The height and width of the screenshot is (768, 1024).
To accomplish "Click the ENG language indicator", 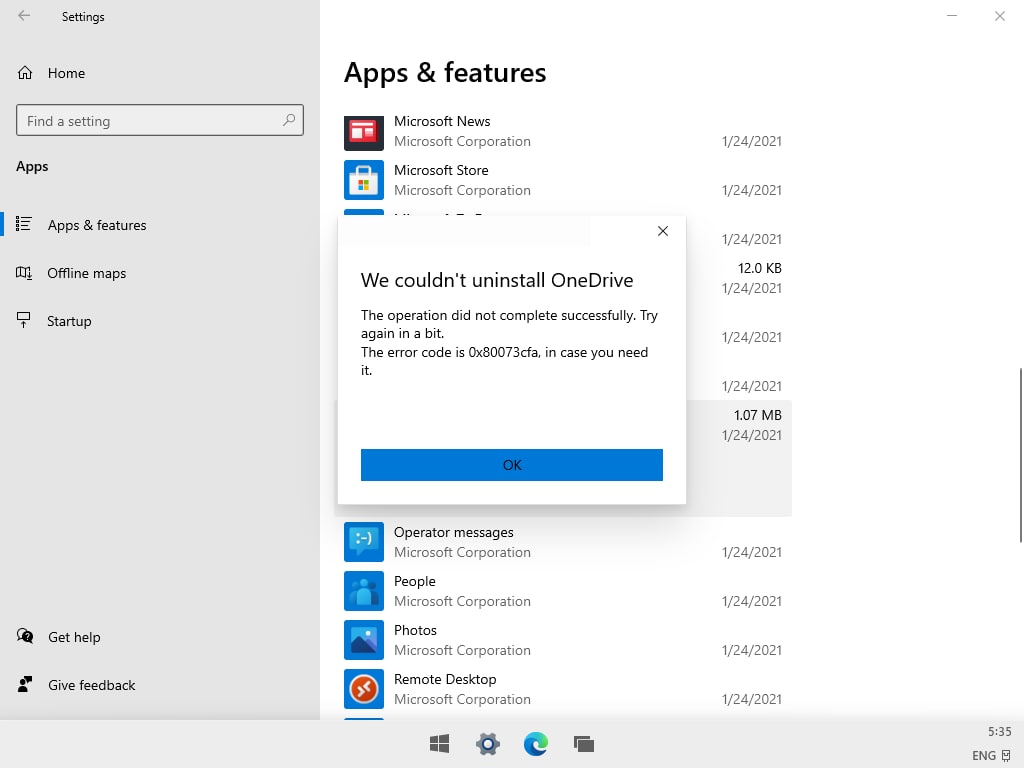I will (984, 756).
